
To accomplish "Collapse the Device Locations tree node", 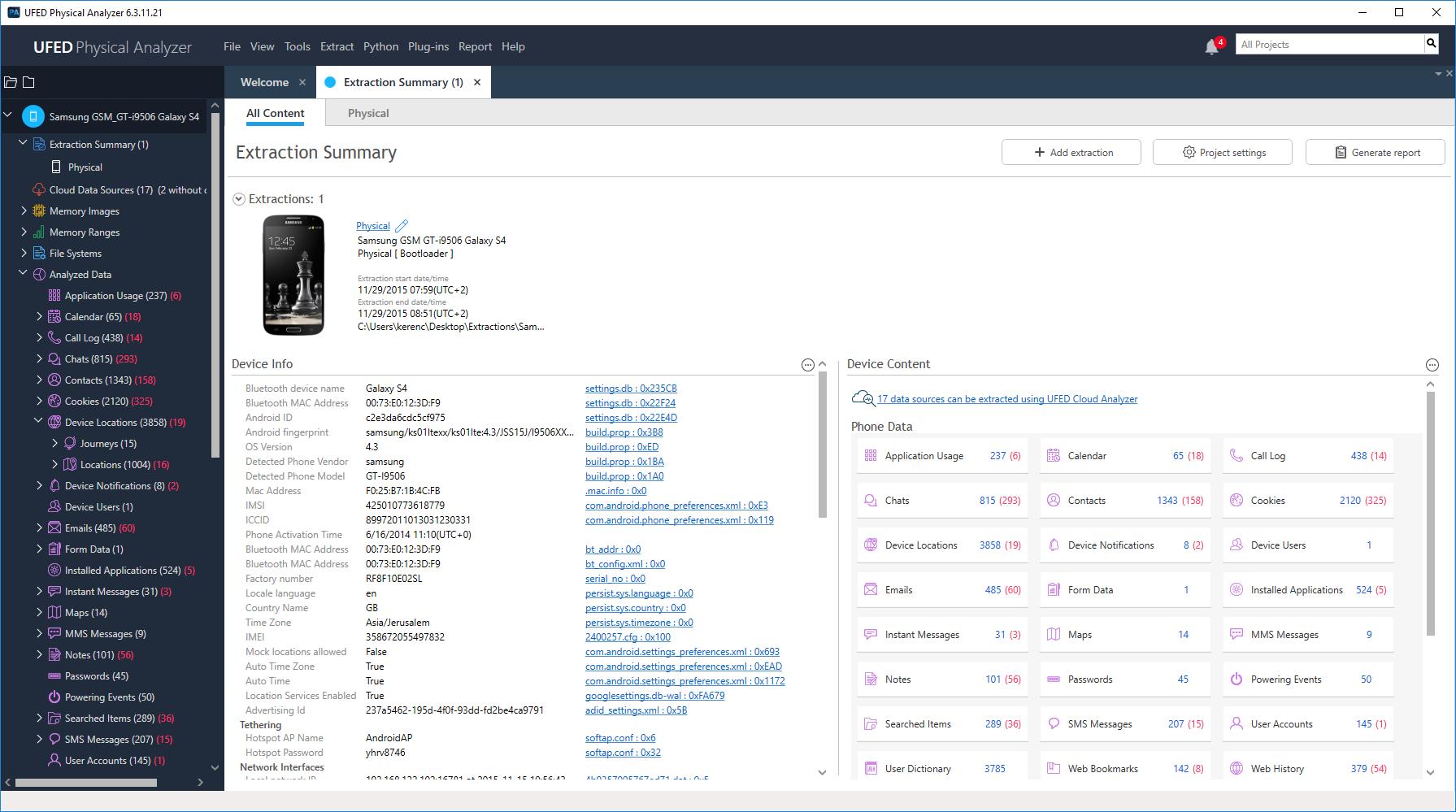I will click(38, 422).
